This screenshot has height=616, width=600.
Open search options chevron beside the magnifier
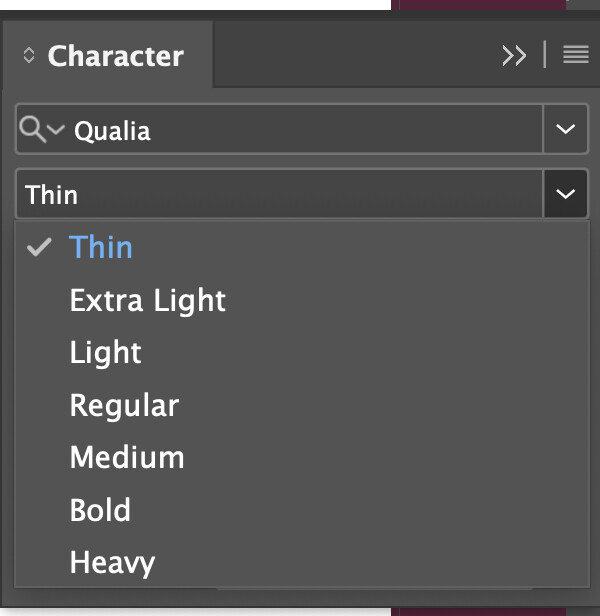(55, 130)
